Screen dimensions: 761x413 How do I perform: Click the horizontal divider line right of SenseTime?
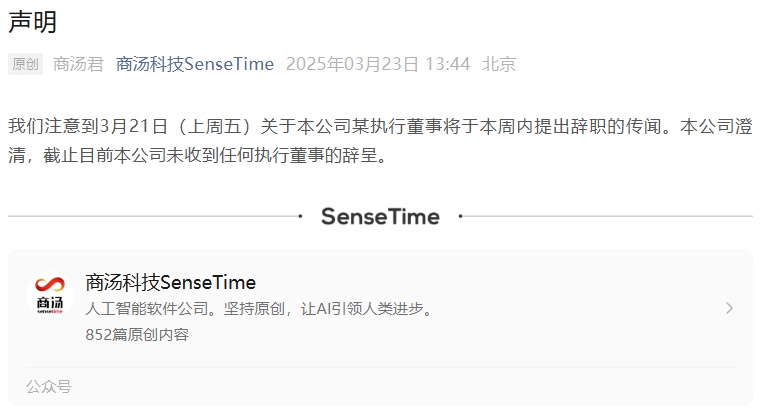[x=608, y=216]
